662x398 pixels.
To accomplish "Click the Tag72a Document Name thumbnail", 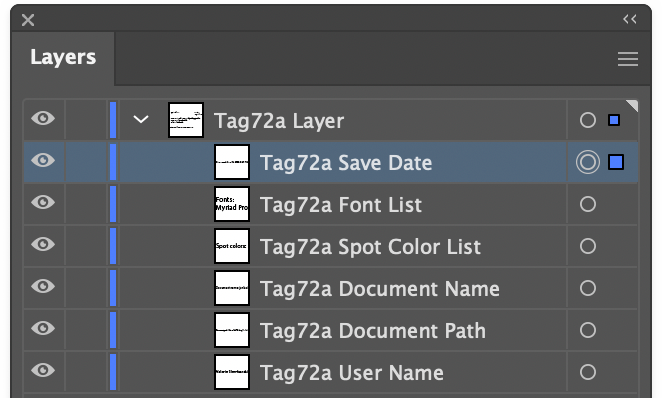I will [x=232, y=288].
